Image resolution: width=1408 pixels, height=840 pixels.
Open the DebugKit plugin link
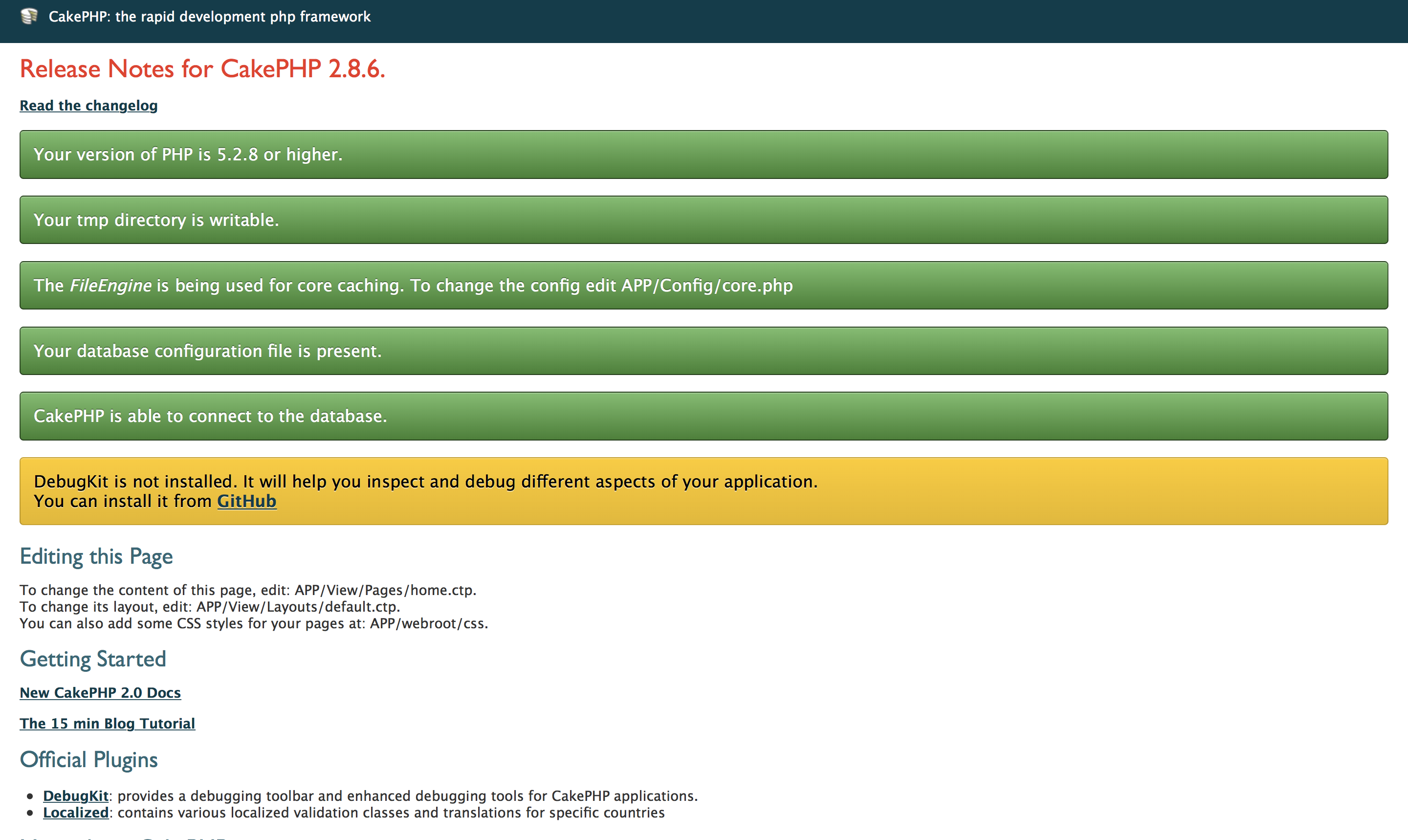pos(75,796)
